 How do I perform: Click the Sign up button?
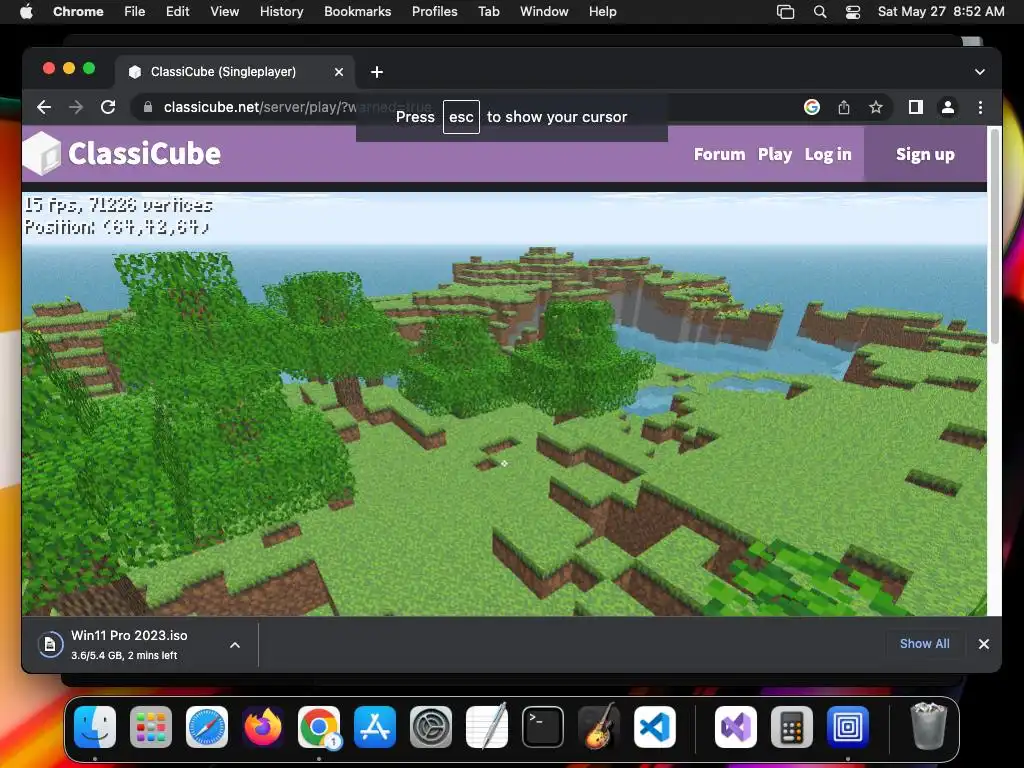[x=925, y=154]
